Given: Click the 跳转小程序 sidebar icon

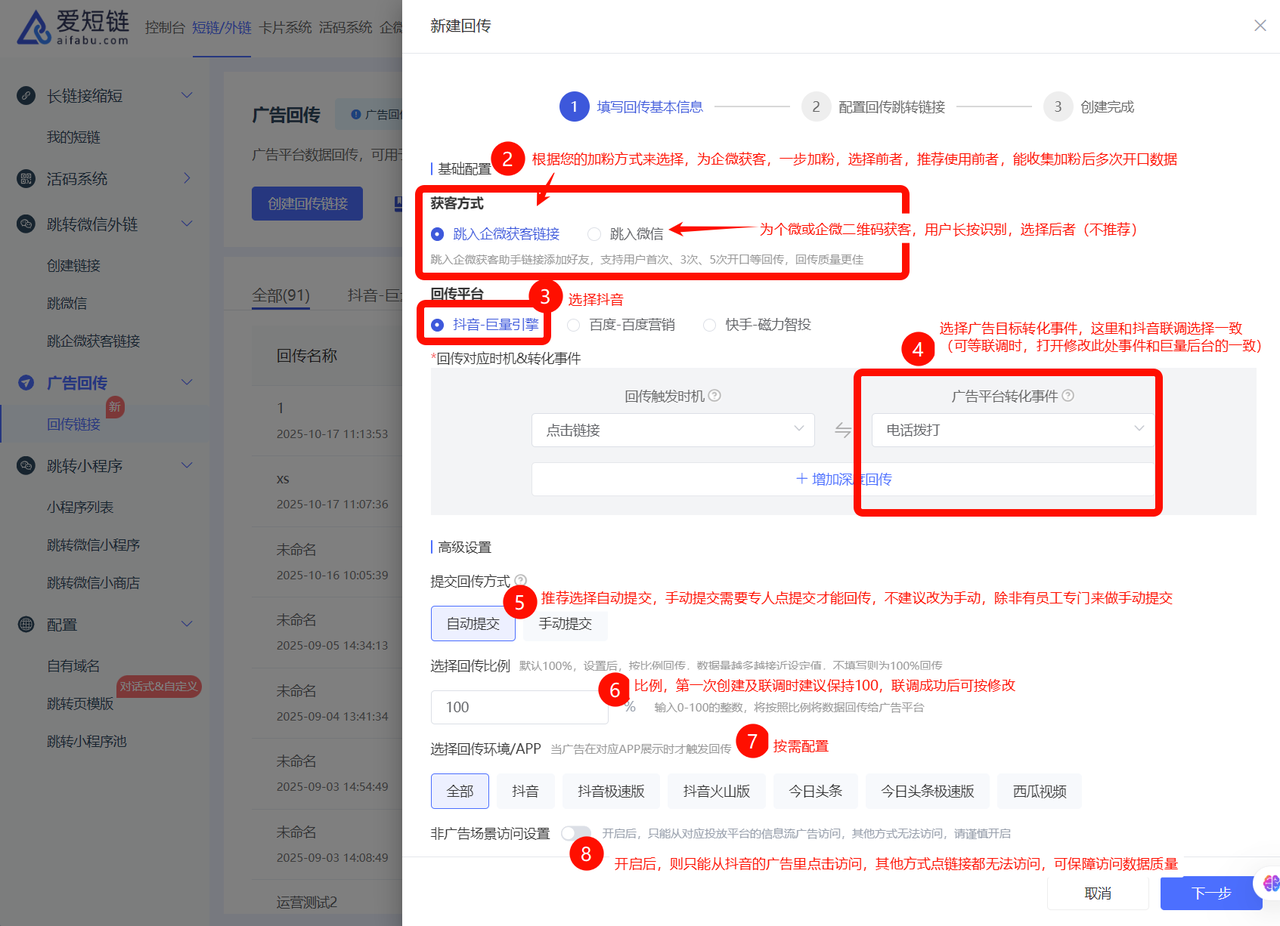Looking at the screenshot, I should [x=27, y=466].
